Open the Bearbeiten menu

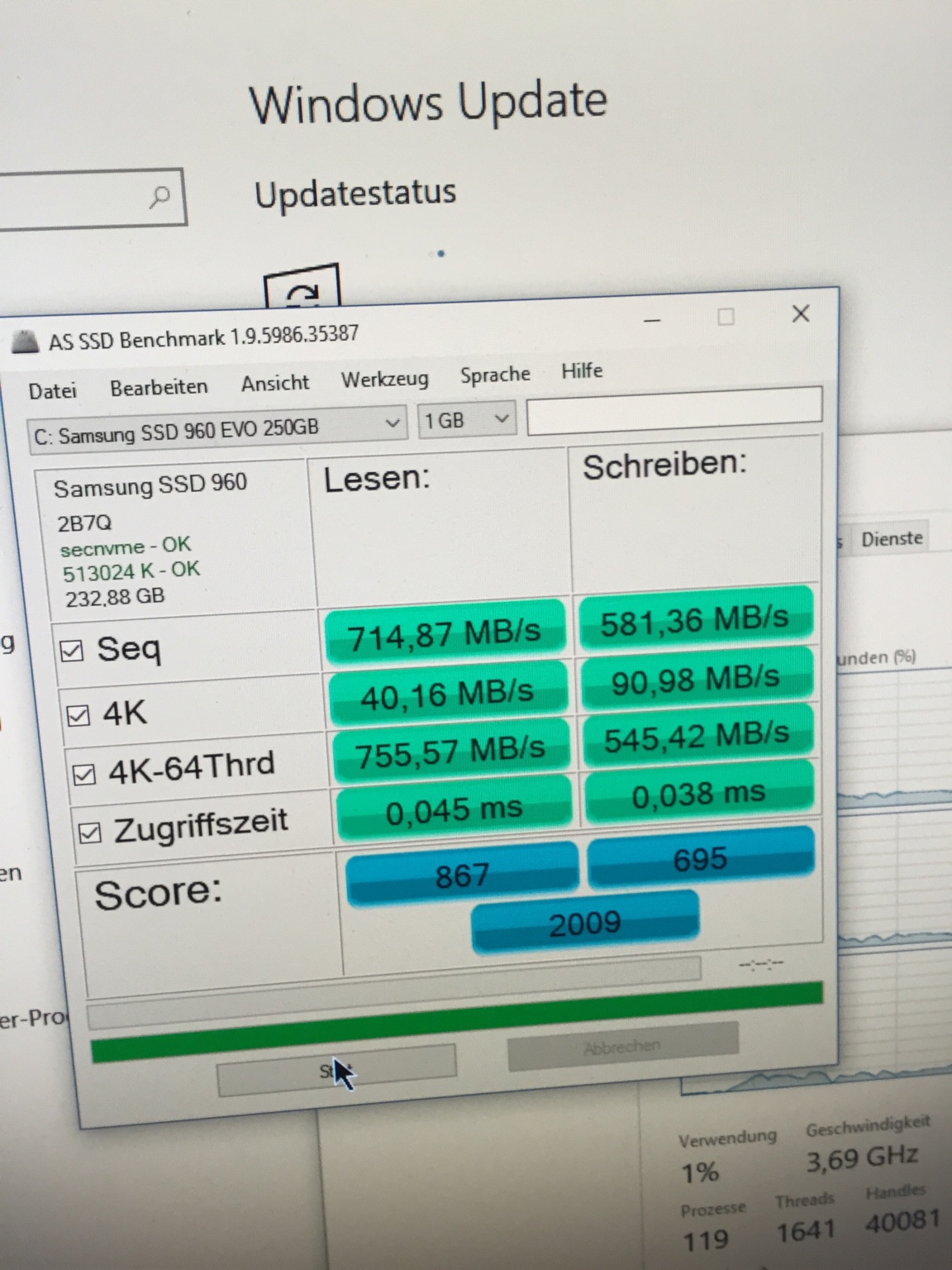(159, 387)
